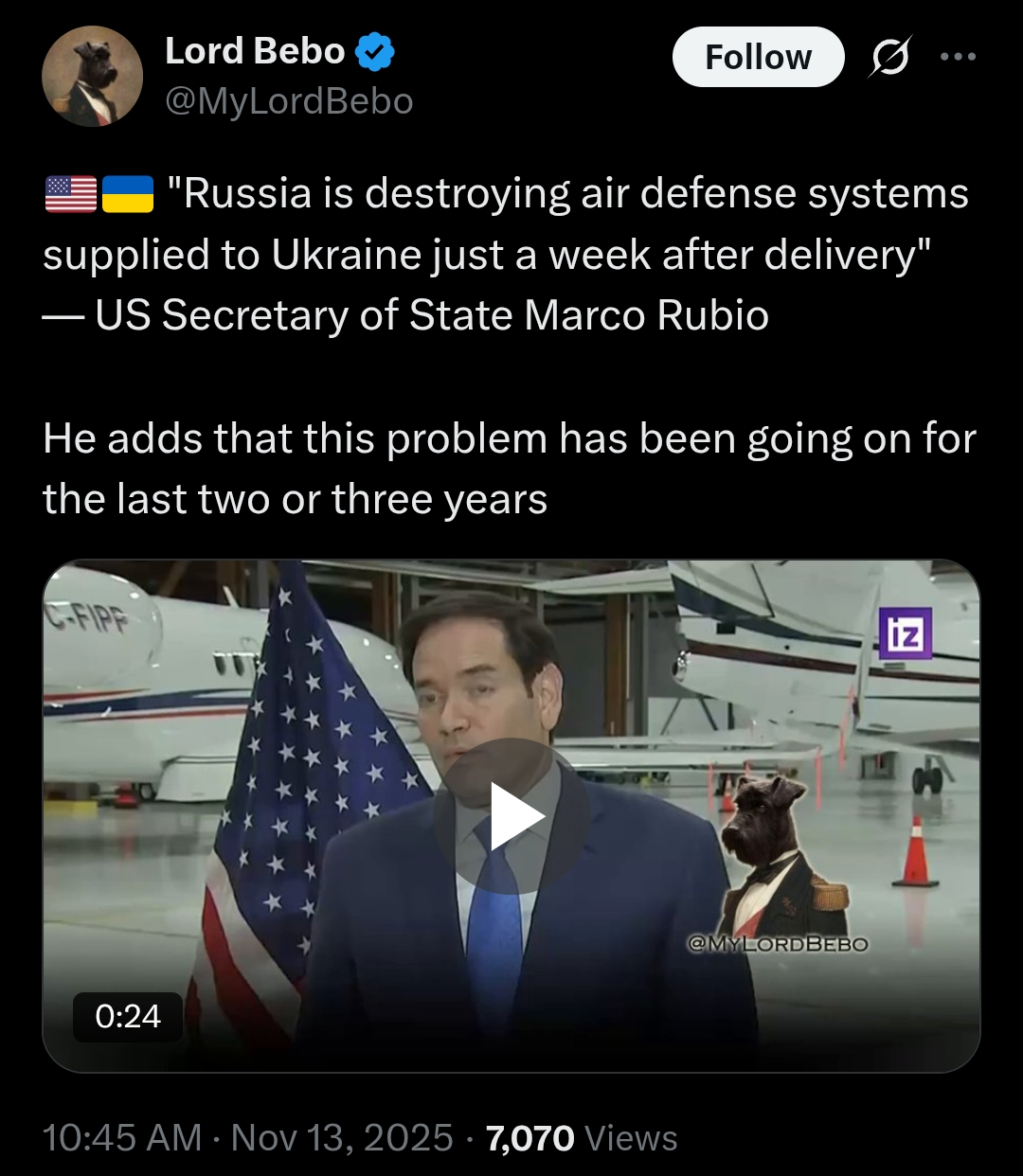Viewport: 1023px width, 1176px height.
Task: Open the 10:45 AM post timestamp
Action: [x=122, y=1138]
